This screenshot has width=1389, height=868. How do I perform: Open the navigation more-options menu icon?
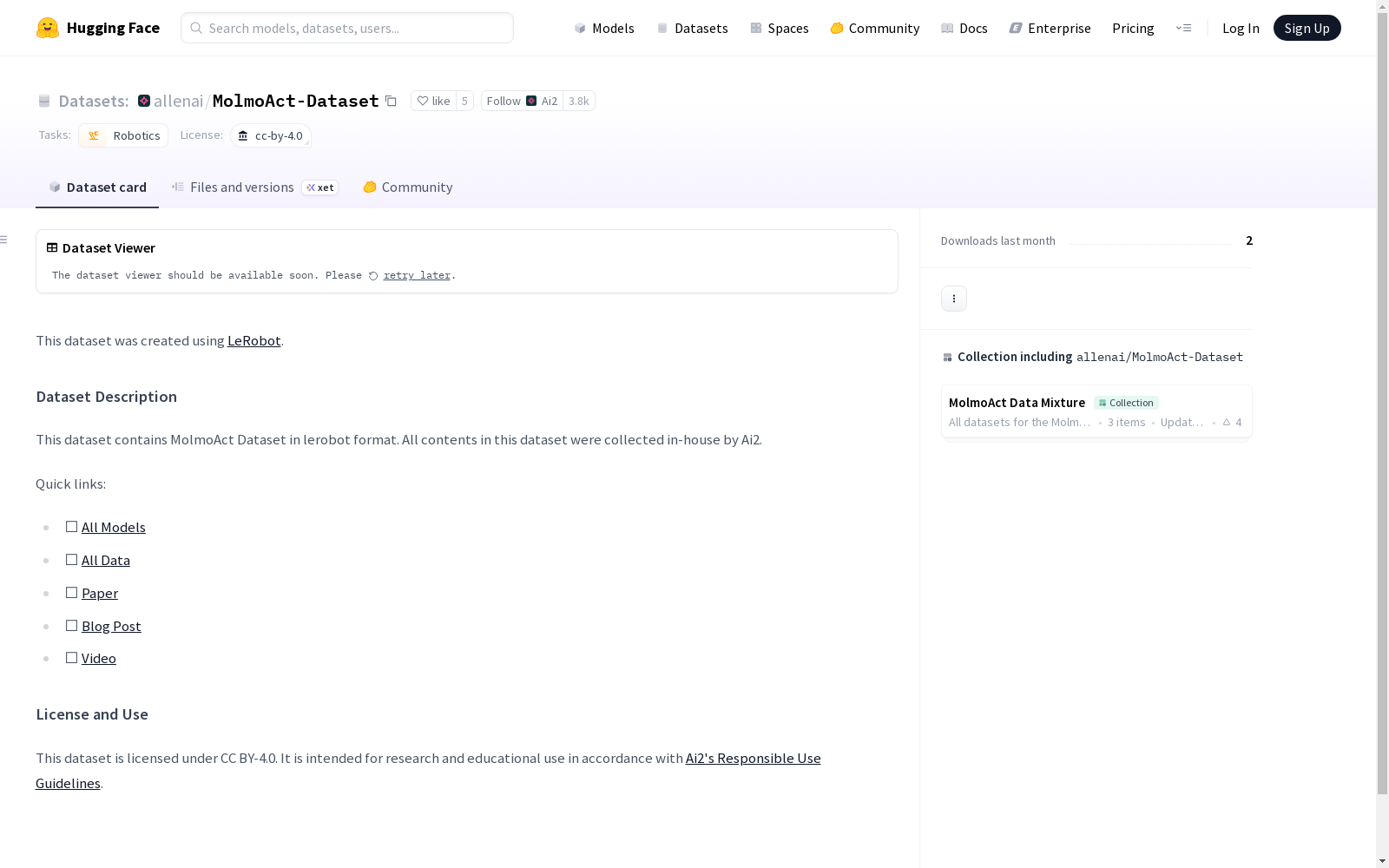point(1183,28)
